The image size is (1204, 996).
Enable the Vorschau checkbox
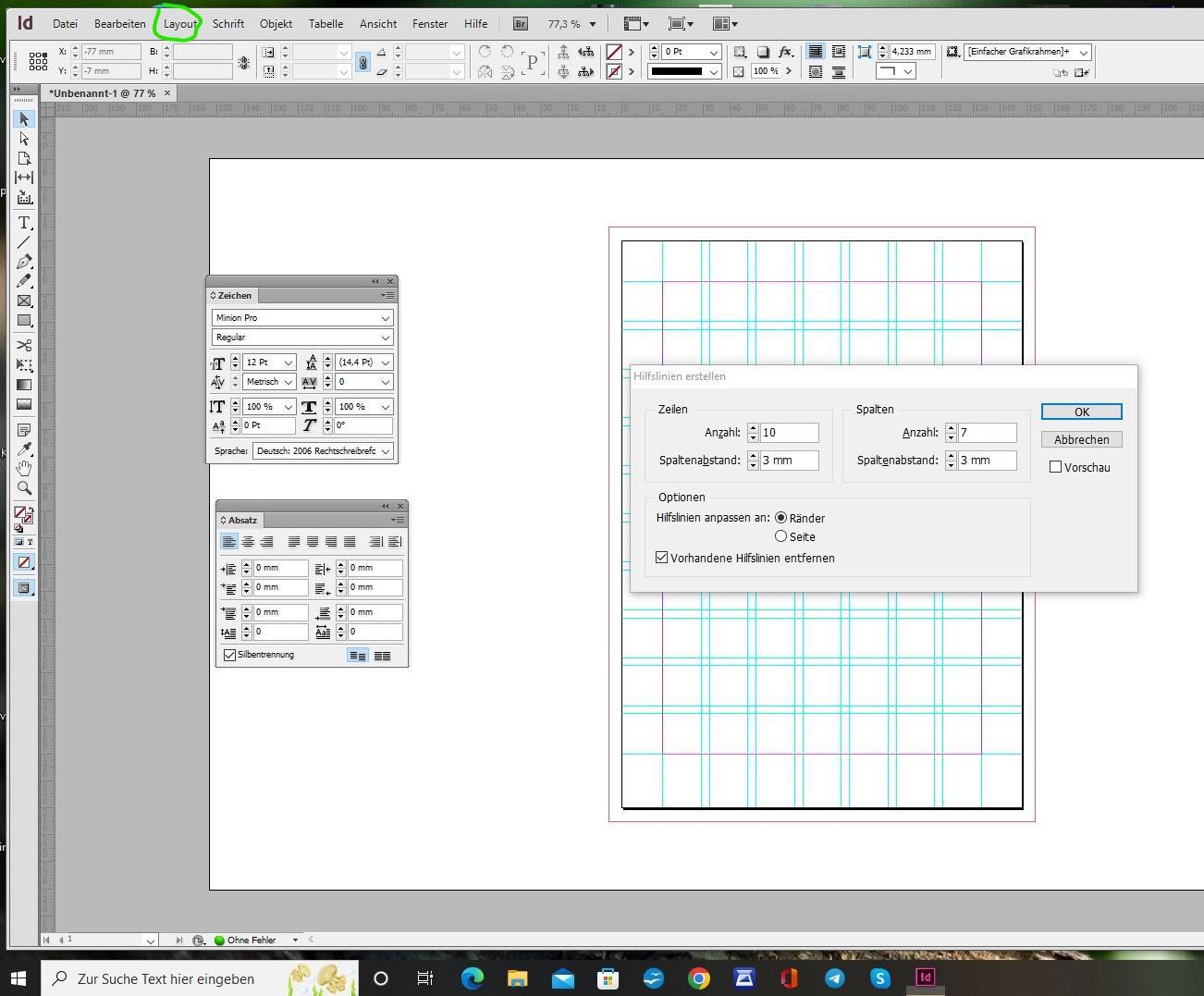(1055, 467)
